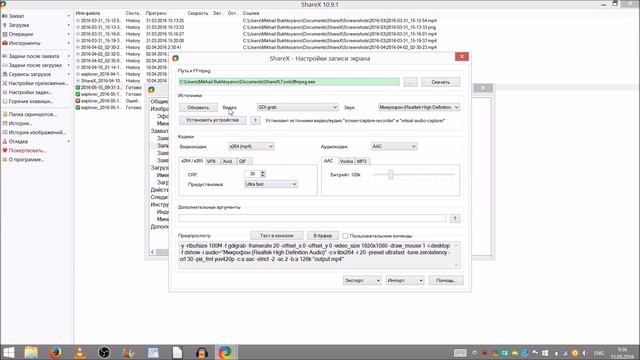Switch to the MP3 audio tab
This screenshot has height=360, width=640.
coord(362,161)
